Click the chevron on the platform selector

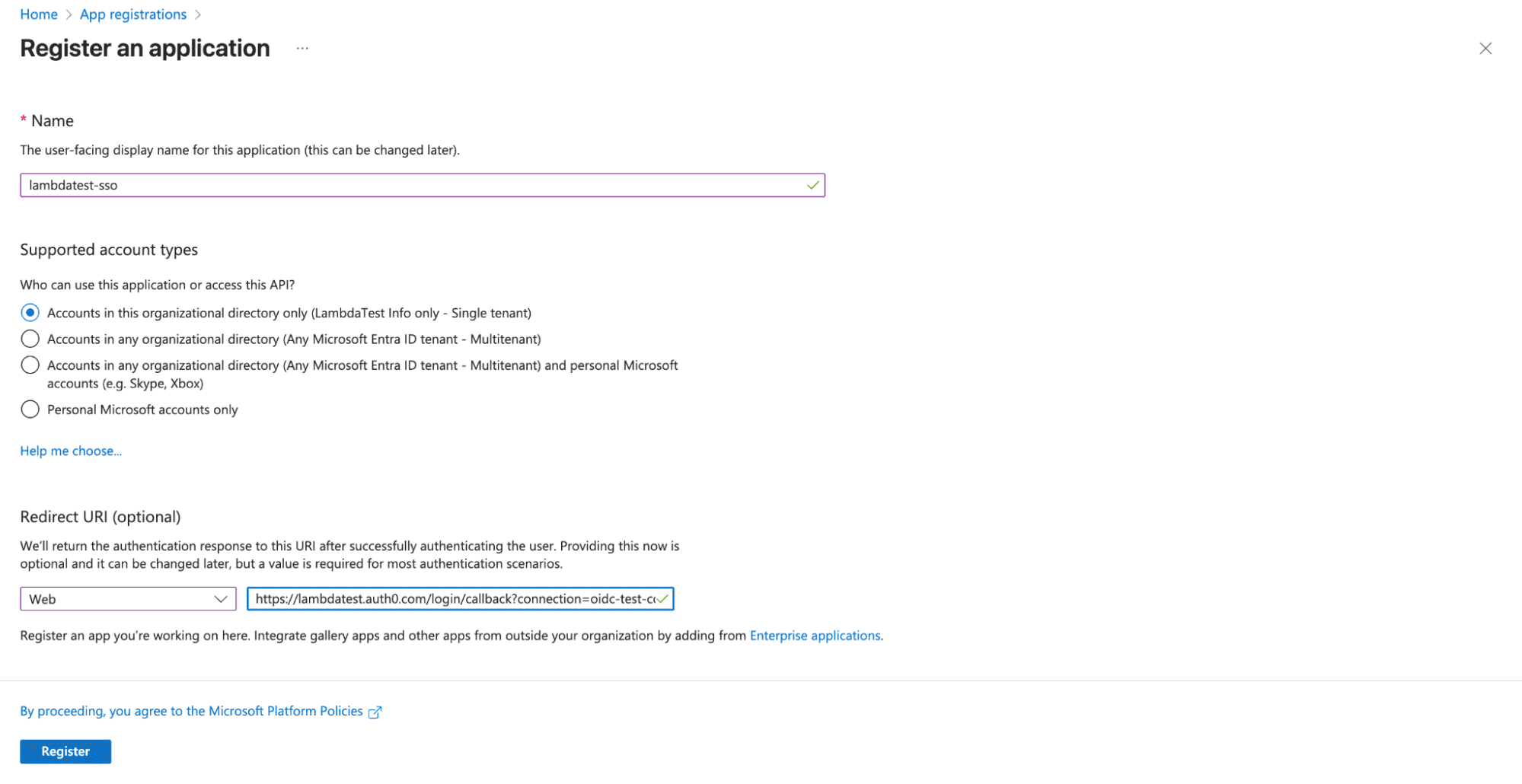(x=222, y=599)
